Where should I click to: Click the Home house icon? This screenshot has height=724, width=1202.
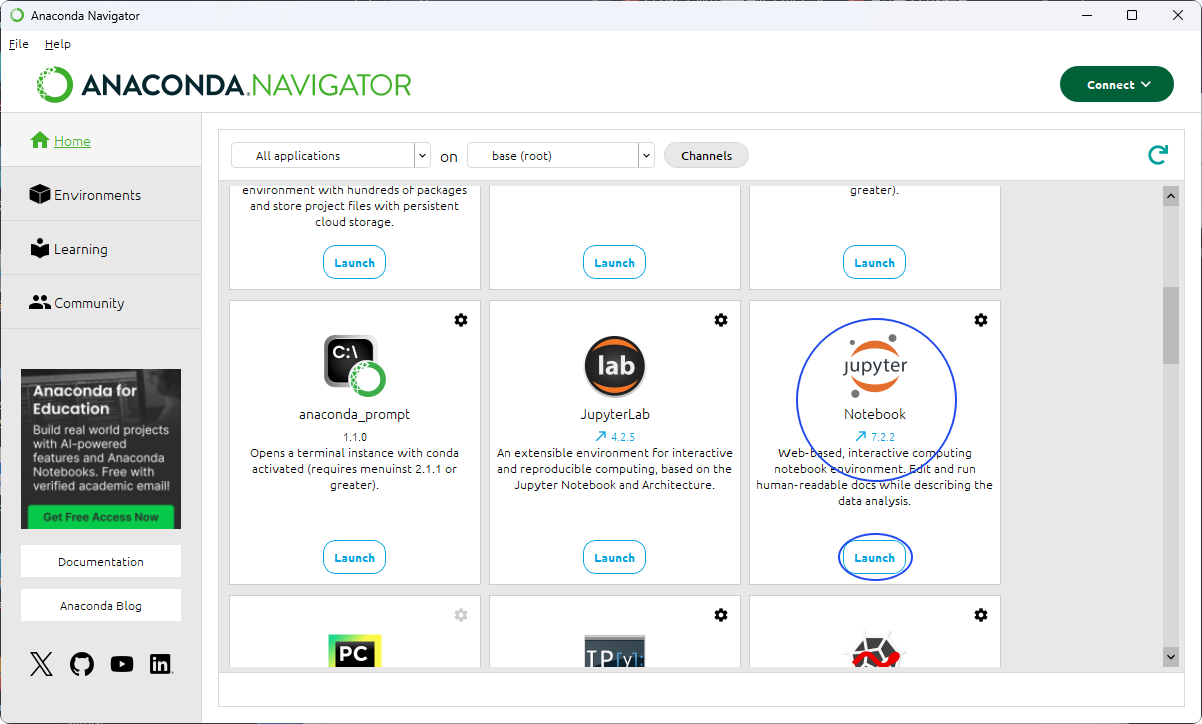point(40,141)
